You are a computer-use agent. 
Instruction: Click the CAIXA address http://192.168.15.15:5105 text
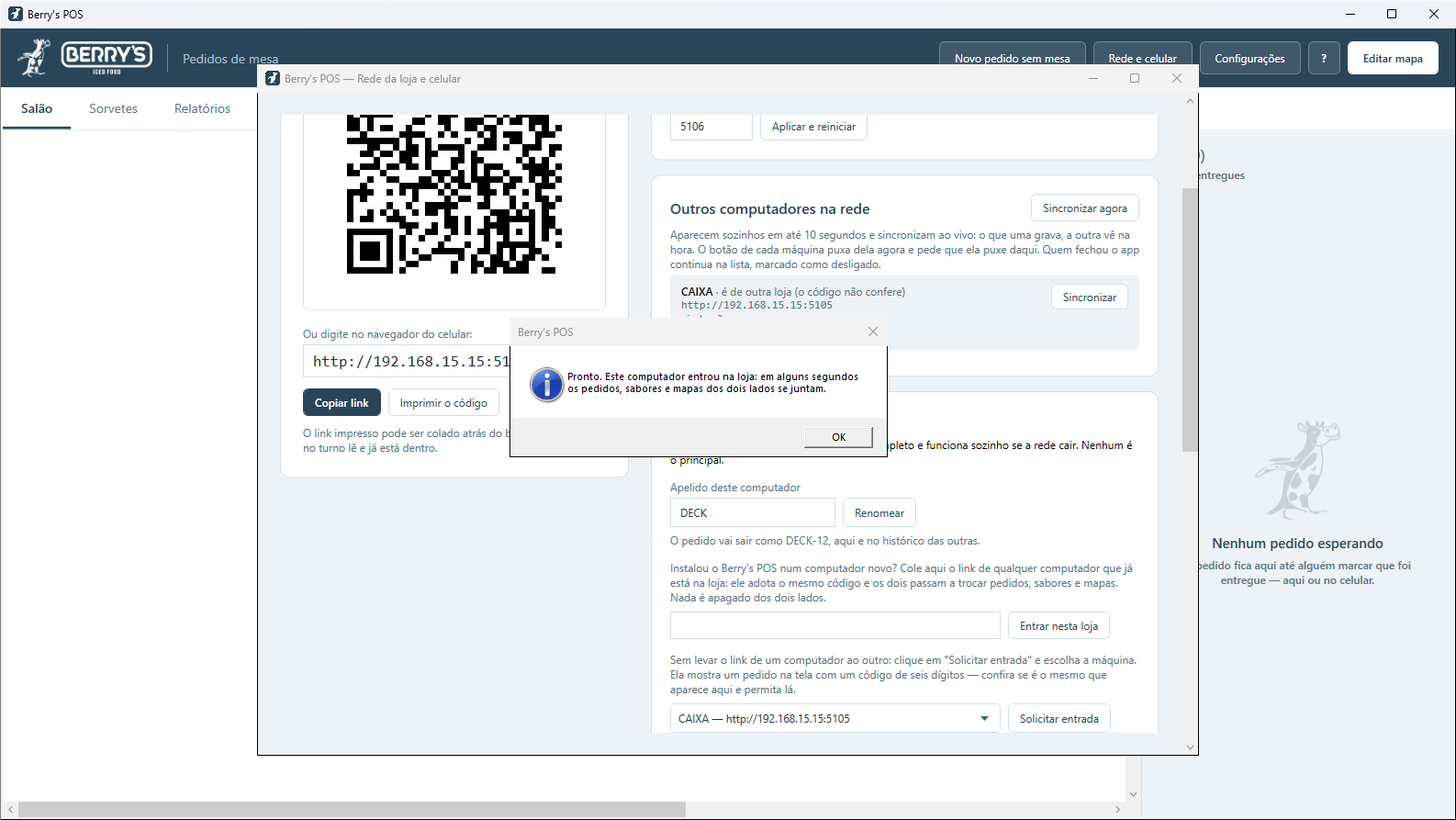click(756, 305)
